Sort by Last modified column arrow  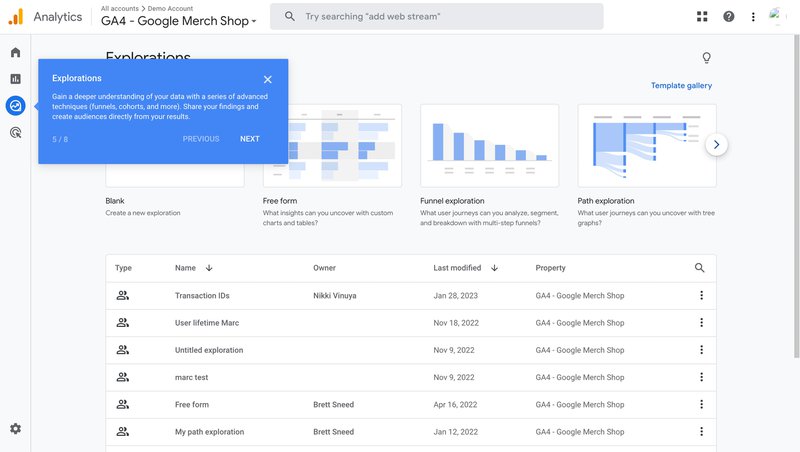point(495,268)
